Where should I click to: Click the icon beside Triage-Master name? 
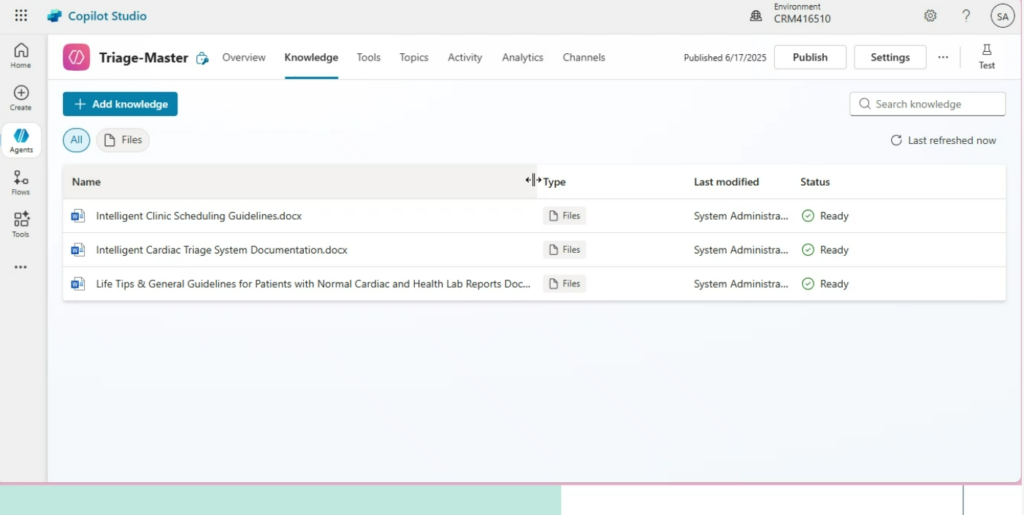202,58
